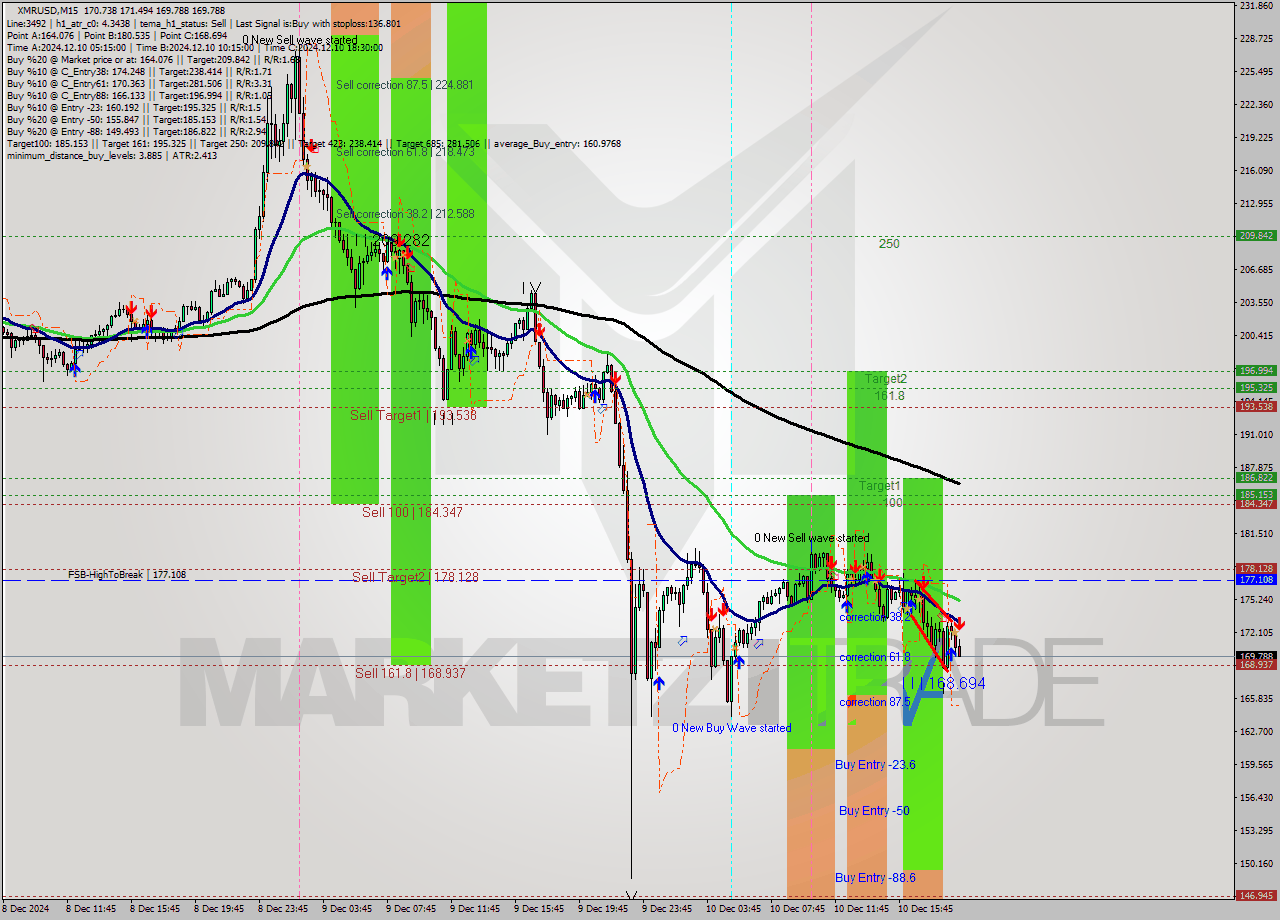Select the 'Target2' label above 161.8
Viewport: 1280px width, 920px height.
point(886,379)
